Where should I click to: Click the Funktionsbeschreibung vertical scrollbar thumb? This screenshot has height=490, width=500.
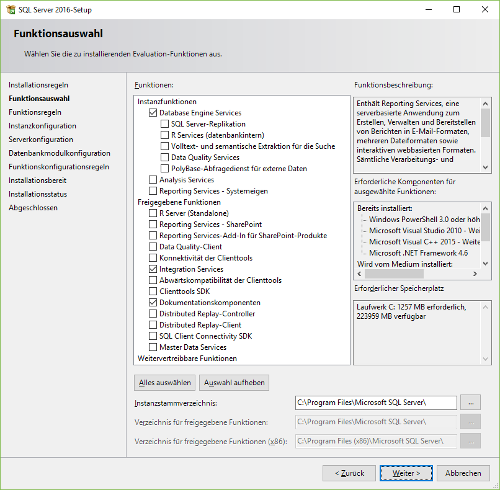[485, 122]
